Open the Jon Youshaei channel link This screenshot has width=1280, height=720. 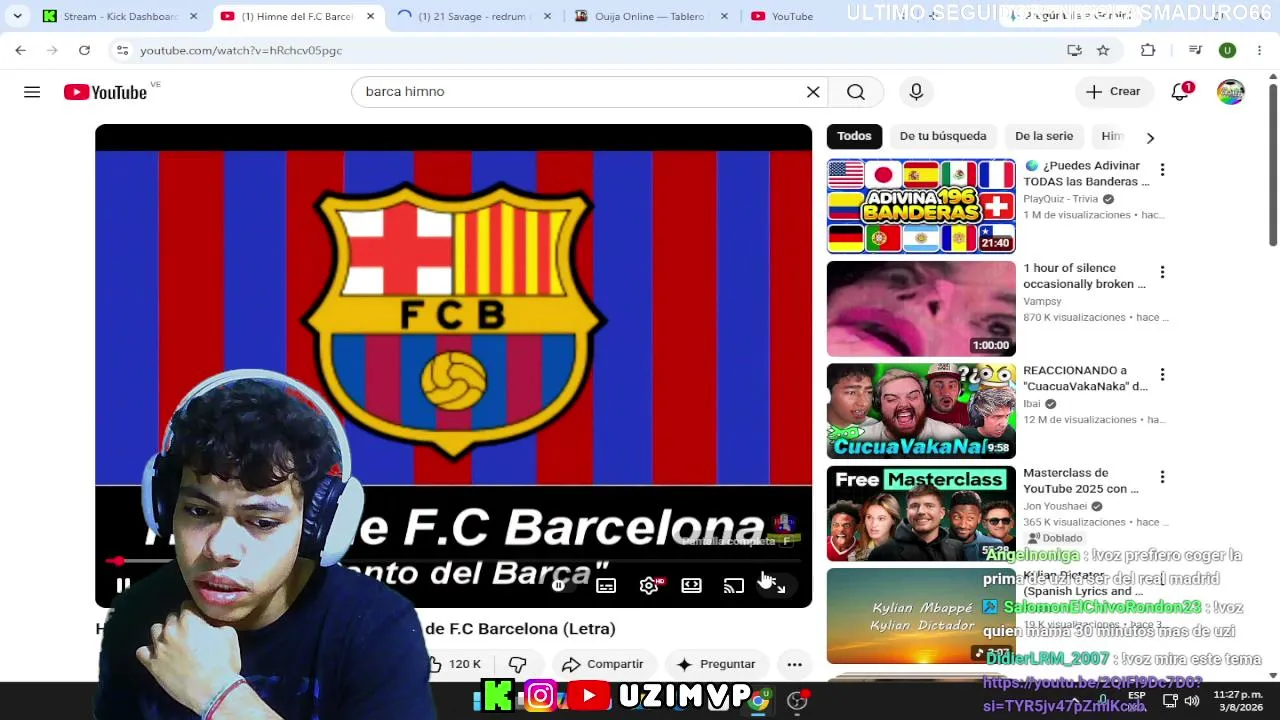click(1055, 506)
